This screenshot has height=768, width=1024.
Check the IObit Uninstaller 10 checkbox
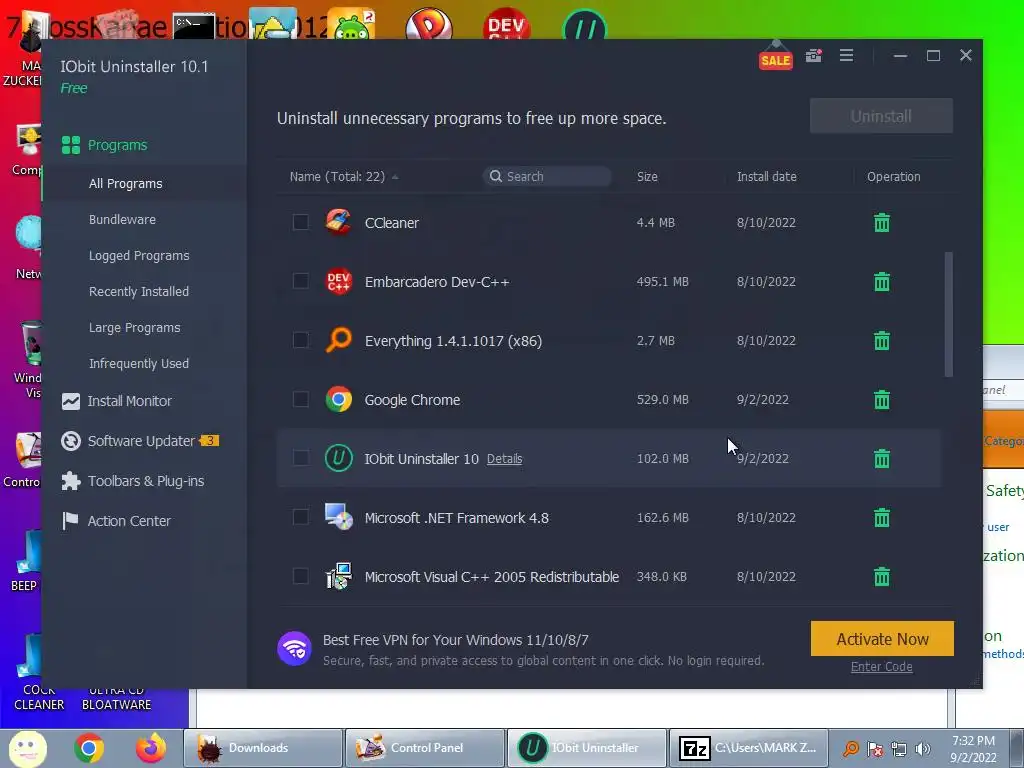[300, 458]
